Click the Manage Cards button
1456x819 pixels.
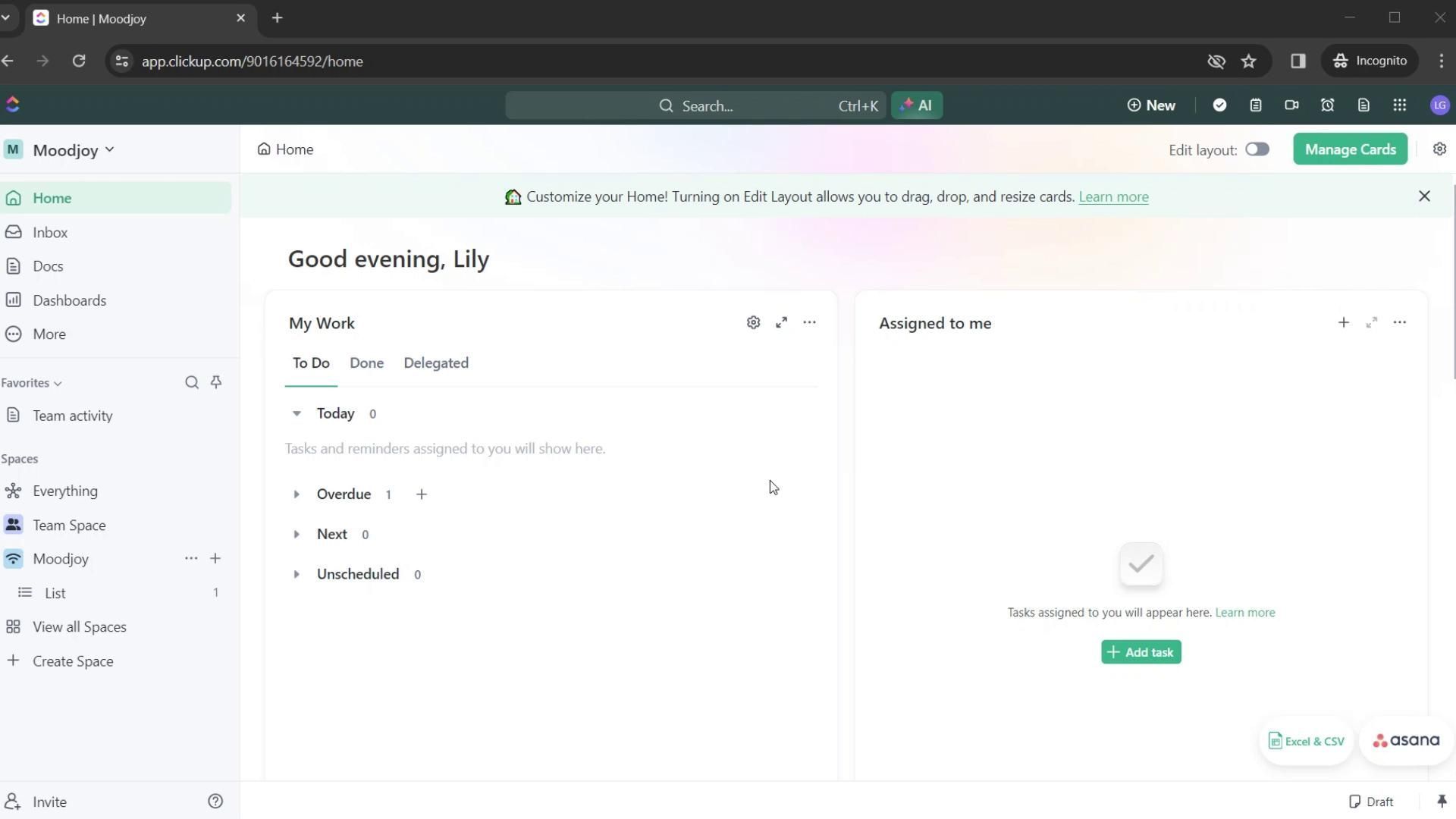click(1350, 149)
